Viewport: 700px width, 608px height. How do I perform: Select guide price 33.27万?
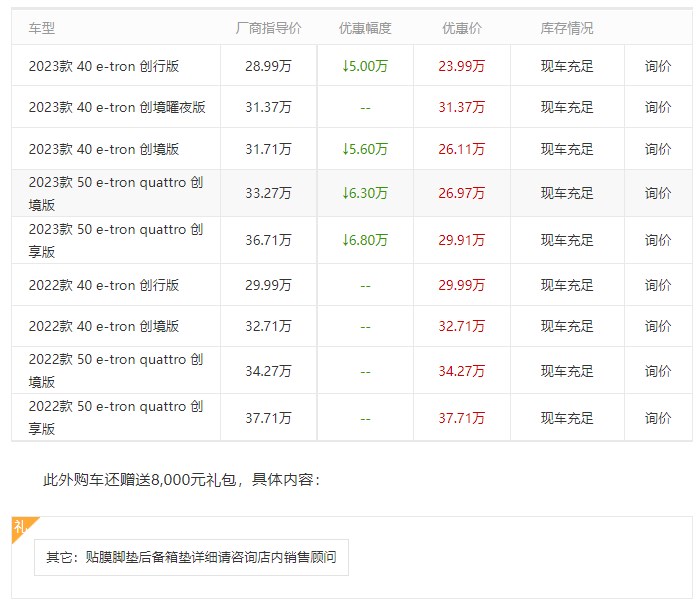pos(268,193)
